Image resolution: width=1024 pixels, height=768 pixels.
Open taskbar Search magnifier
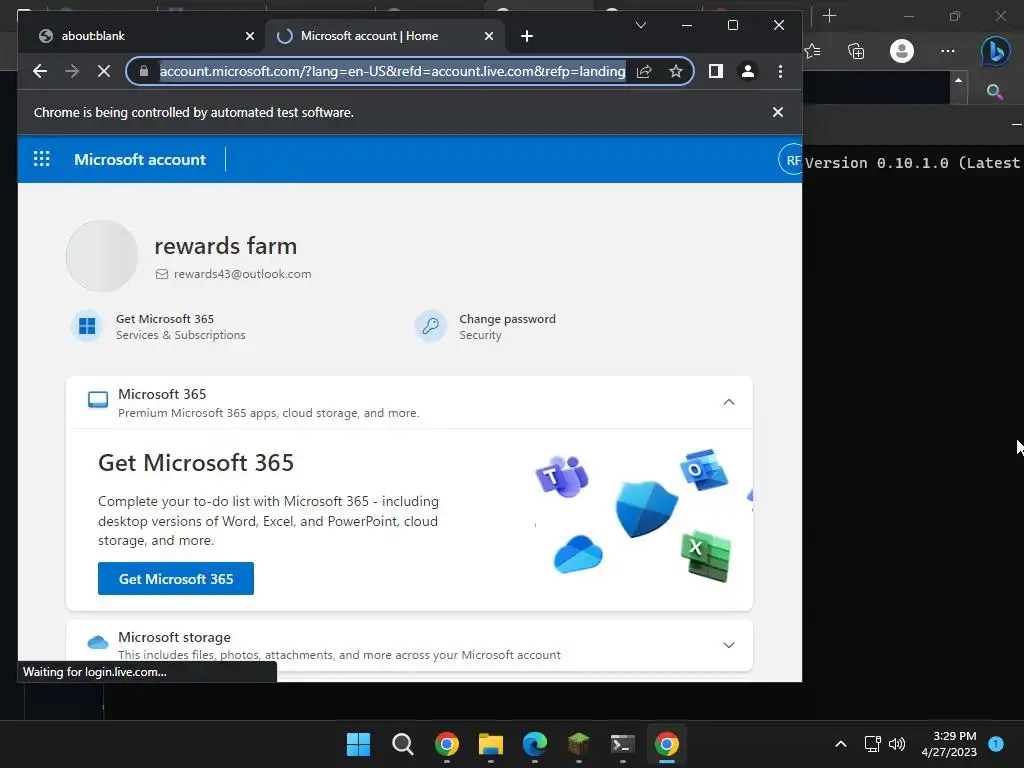[403, 744]
